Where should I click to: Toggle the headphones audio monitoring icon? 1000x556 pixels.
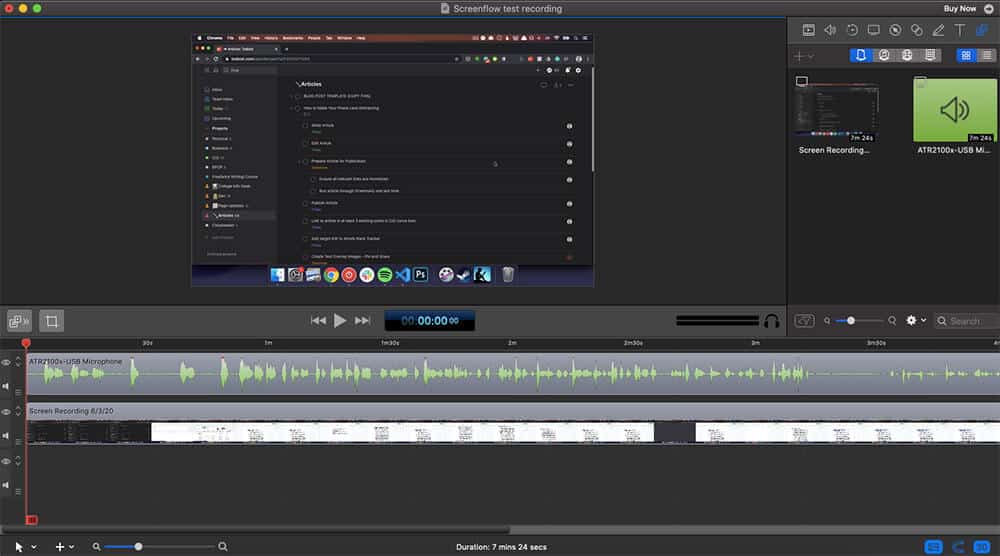coord(772,321)
